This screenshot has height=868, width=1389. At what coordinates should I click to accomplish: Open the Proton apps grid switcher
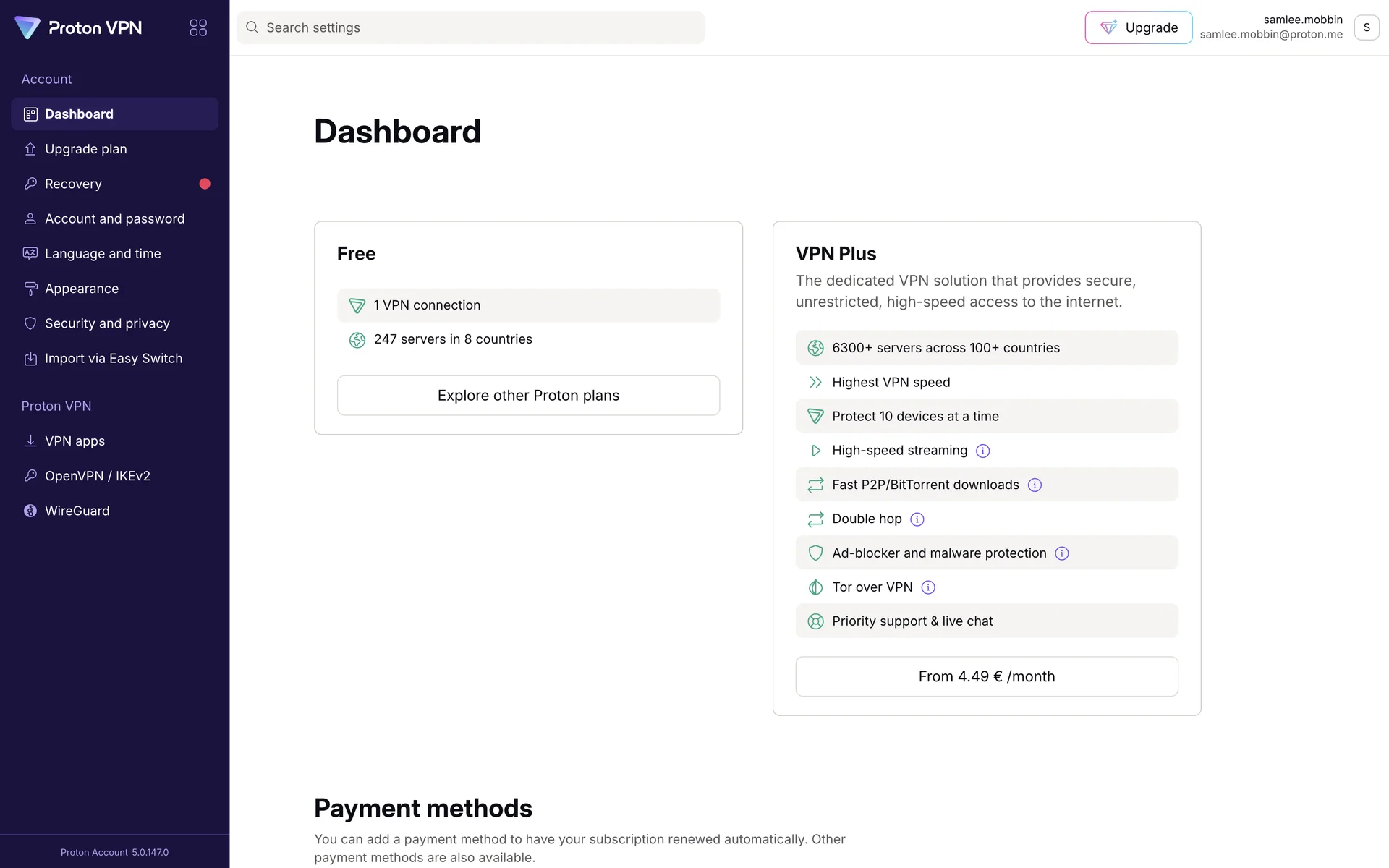point(198,27)
